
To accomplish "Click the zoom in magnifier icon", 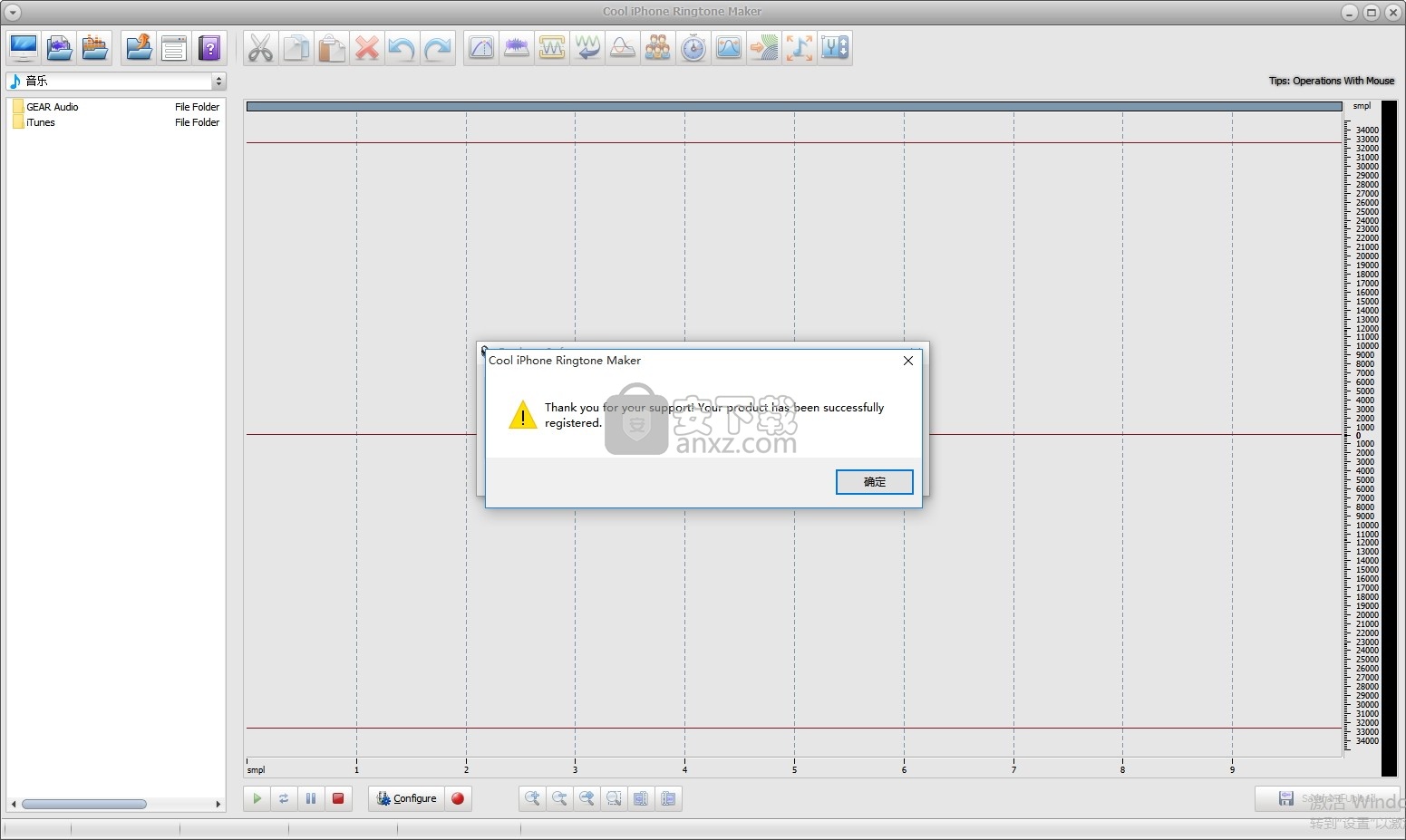I will coord(532,798).
